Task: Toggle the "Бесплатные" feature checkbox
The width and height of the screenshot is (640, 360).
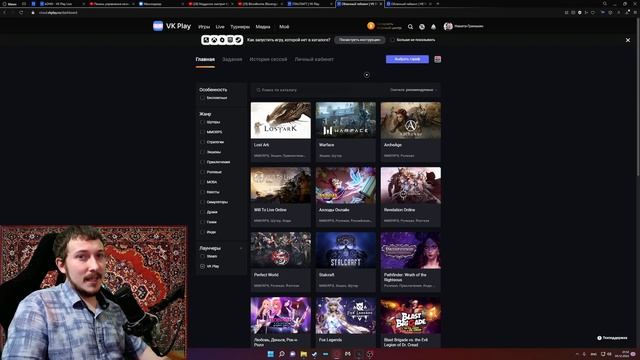Action: (x=202, y=98)
